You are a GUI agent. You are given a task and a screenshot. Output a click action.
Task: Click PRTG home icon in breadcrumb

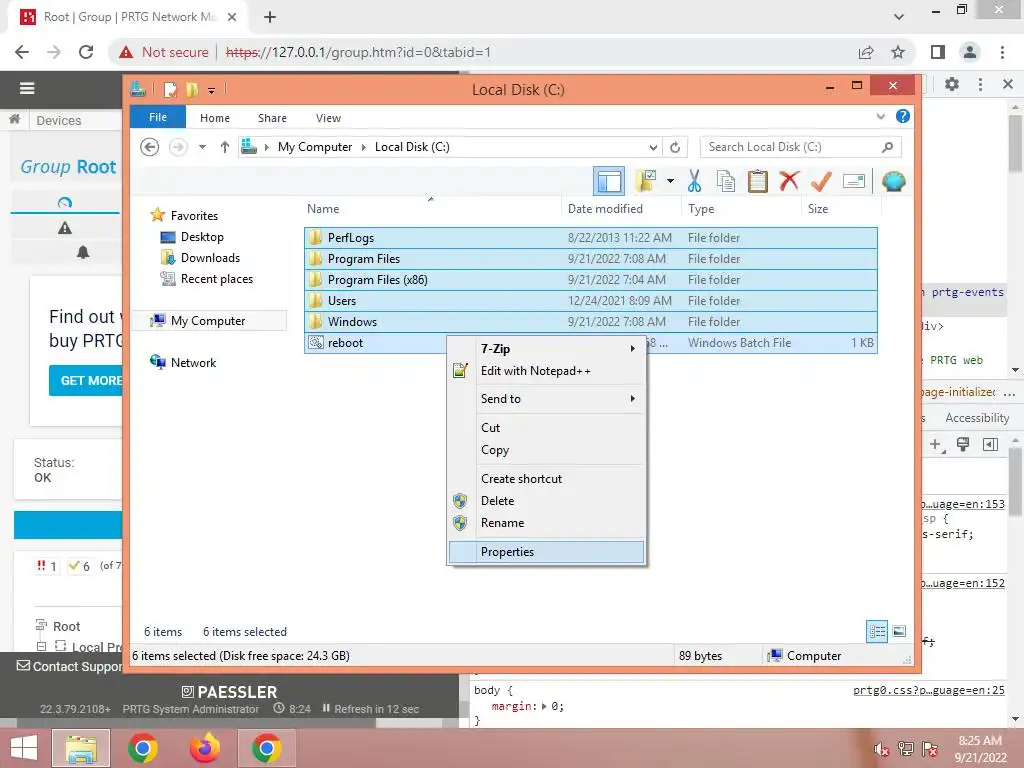[14, 119]
